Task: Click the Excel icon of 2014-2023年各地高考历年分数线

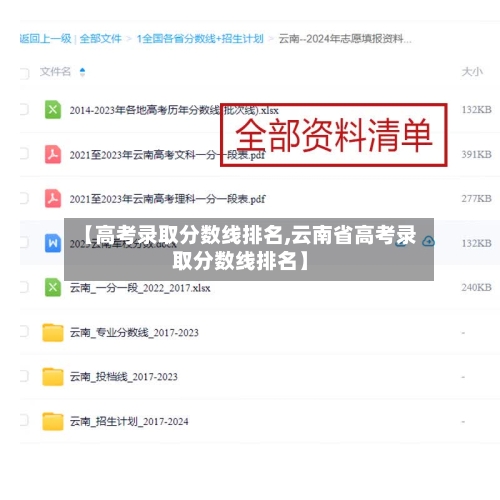Action: pos(53,109)
